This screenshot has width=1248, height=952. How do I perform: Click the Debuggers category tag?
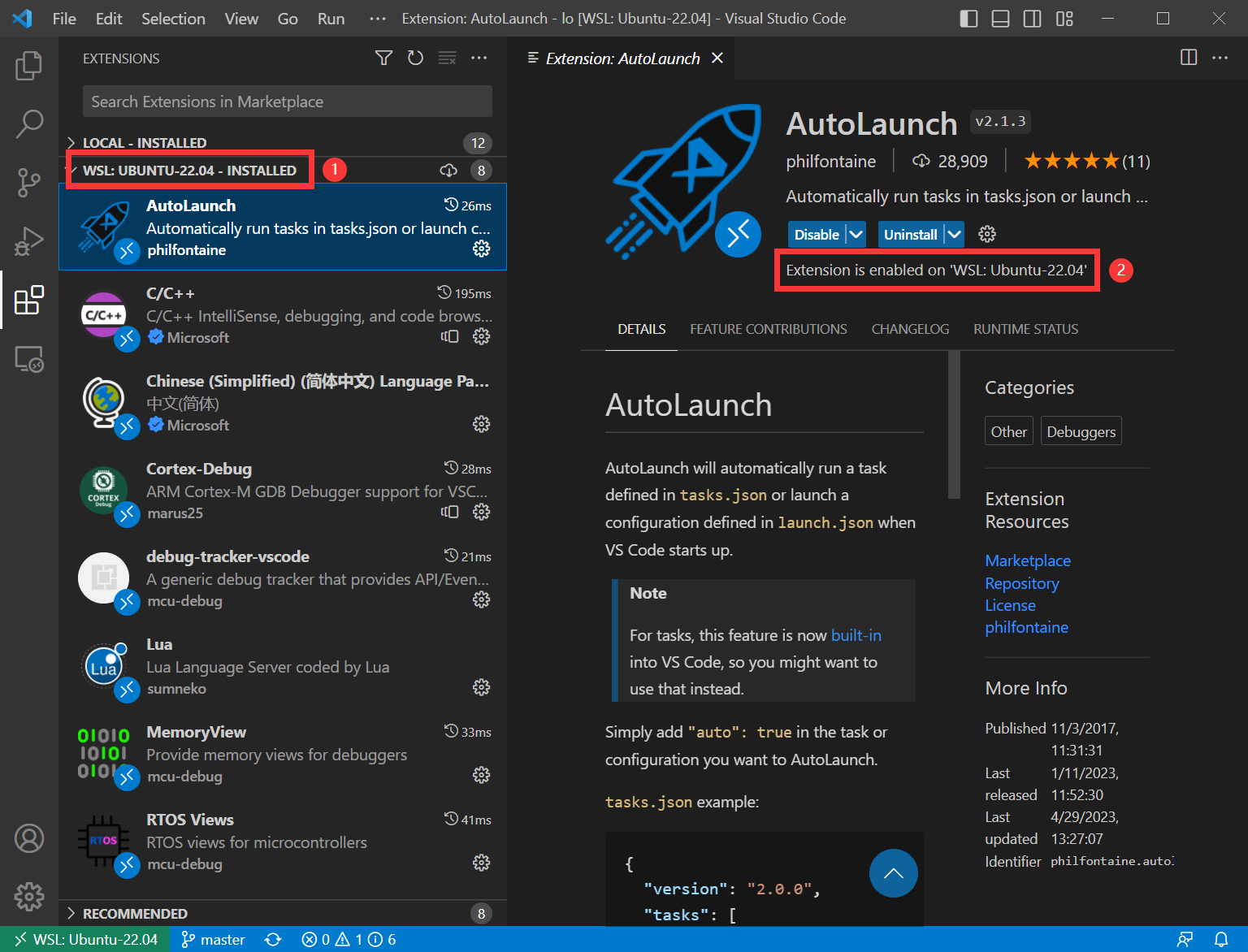[x=1081, y=431]
